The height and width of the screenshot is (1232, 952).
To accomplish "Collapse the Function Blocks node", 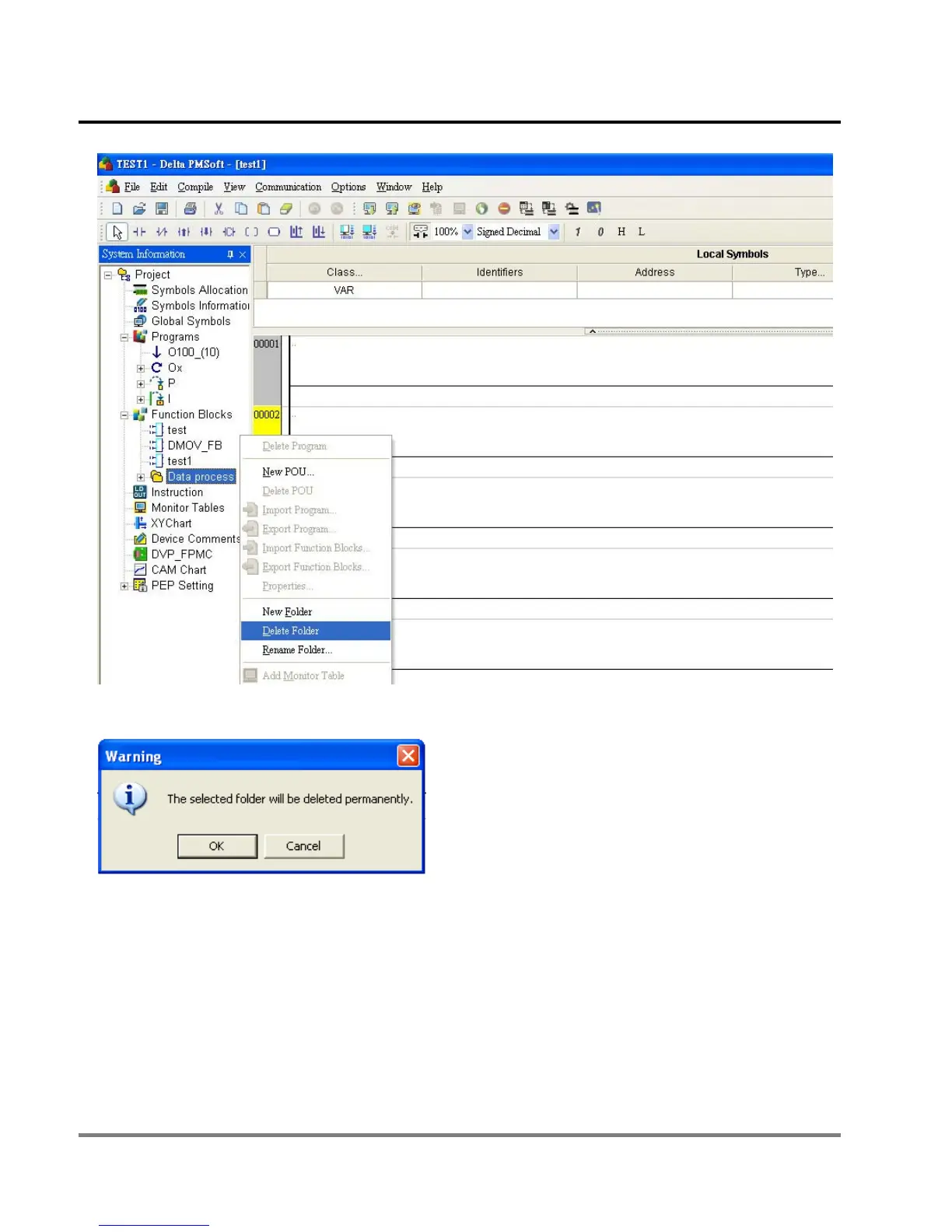I will (124, 415).
